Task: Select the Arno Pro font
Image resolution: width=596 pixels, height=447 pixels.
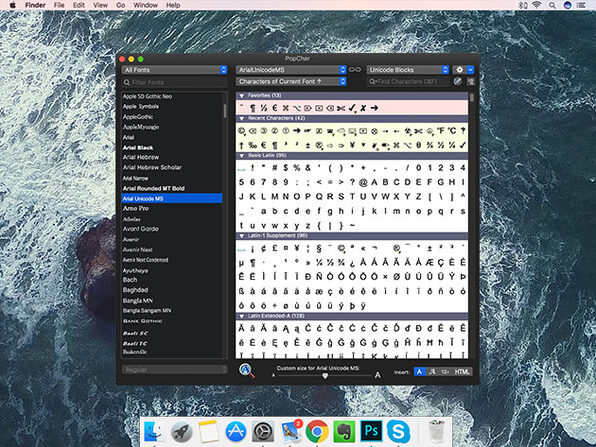Action: [136, 208]
